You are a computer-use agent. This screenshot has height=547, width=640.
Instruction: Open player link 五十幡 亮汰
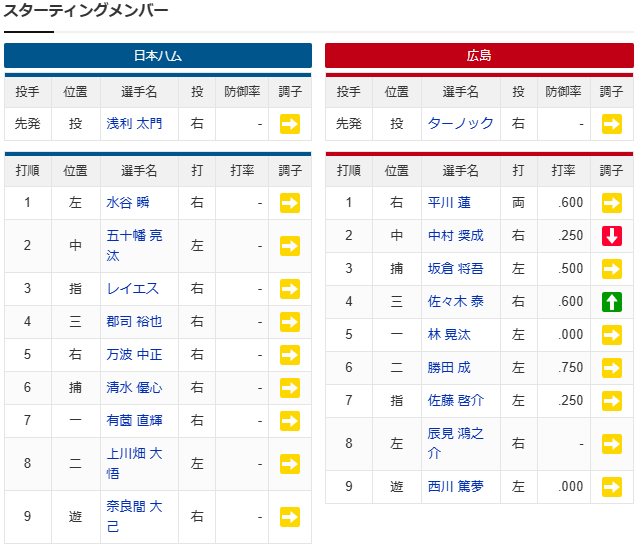134,246
